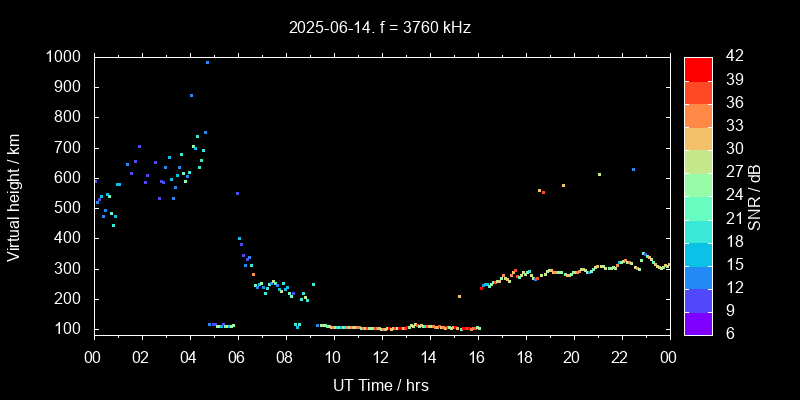
Task: Click the 'UT Time / hrs' axis label
Action: click(x=380, y=384)
